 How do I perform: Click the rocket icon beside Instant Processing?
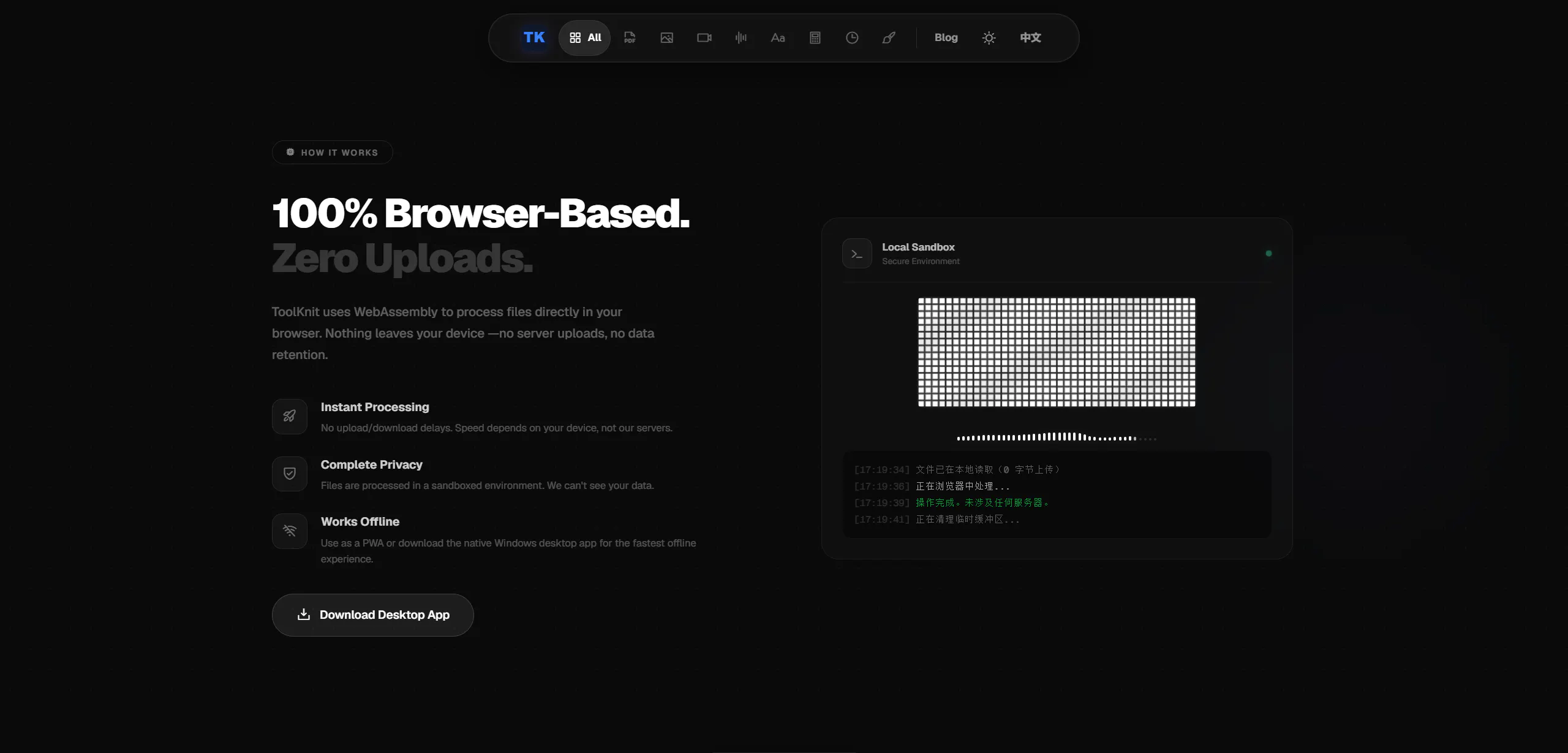click(x=290, y=417)
